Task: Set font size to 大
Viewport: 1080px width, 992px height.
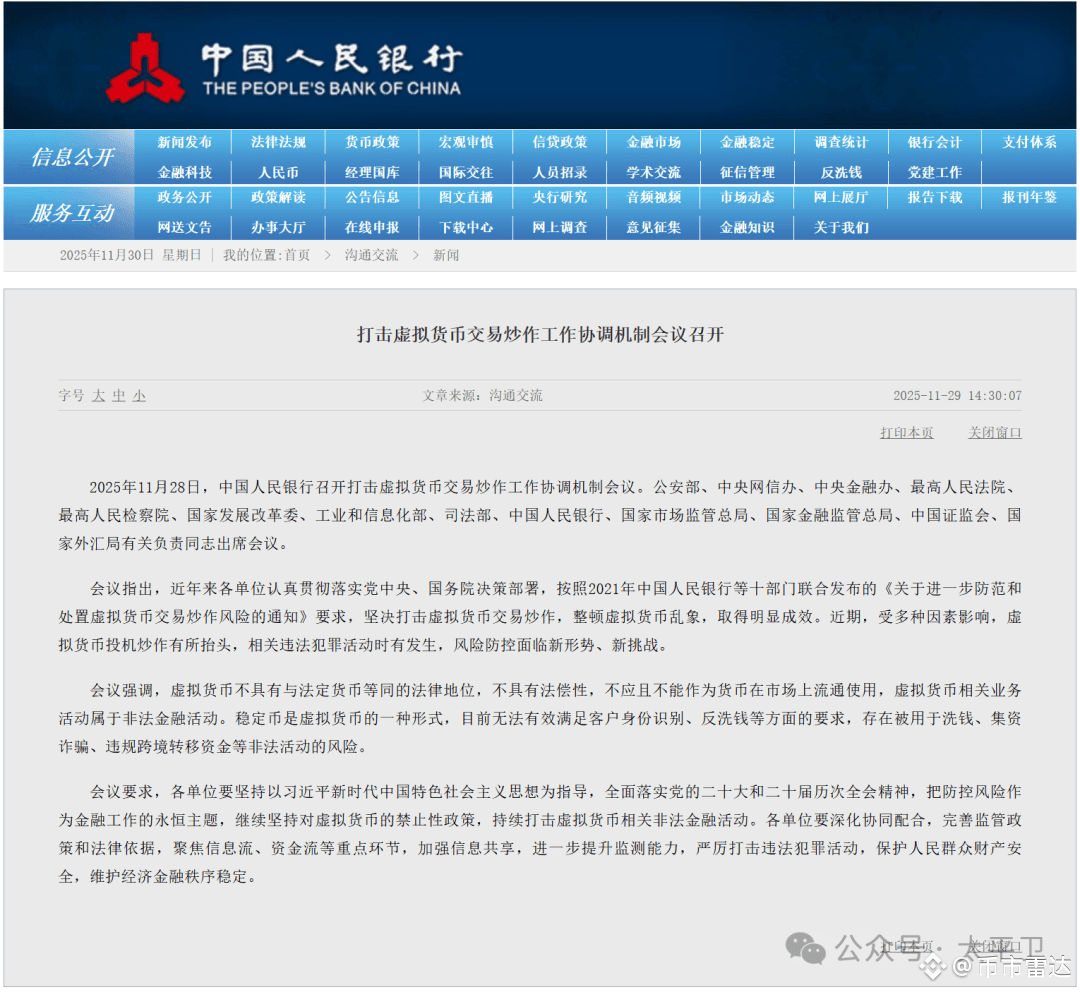Action: (x=97, y=395)
